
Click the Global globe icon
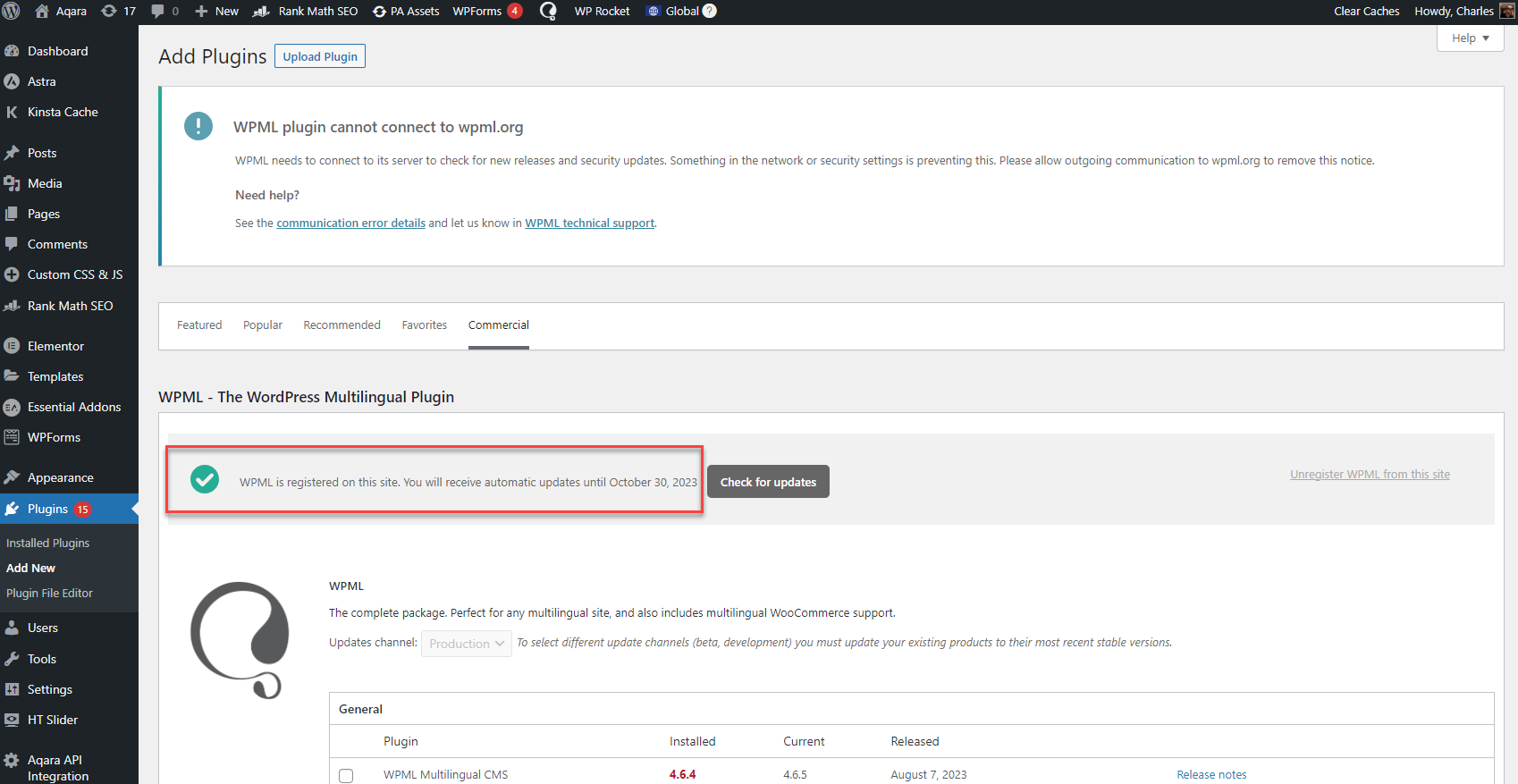[x=654, y=11]
